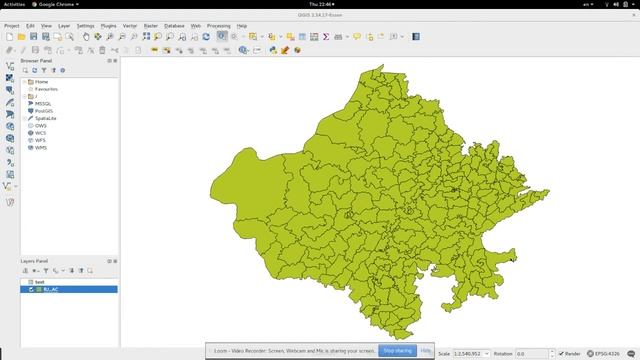The height and width of the screenshot is (360, 640).
Task: Open the Python console icon
Action: [273, 50]
